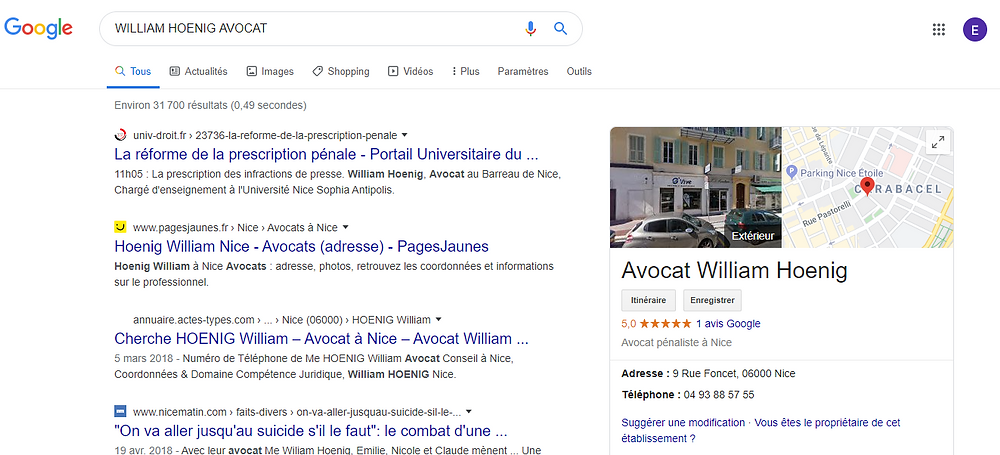Expand the univ-droit.fr result dropdown arrow

(x=404, y=135)
